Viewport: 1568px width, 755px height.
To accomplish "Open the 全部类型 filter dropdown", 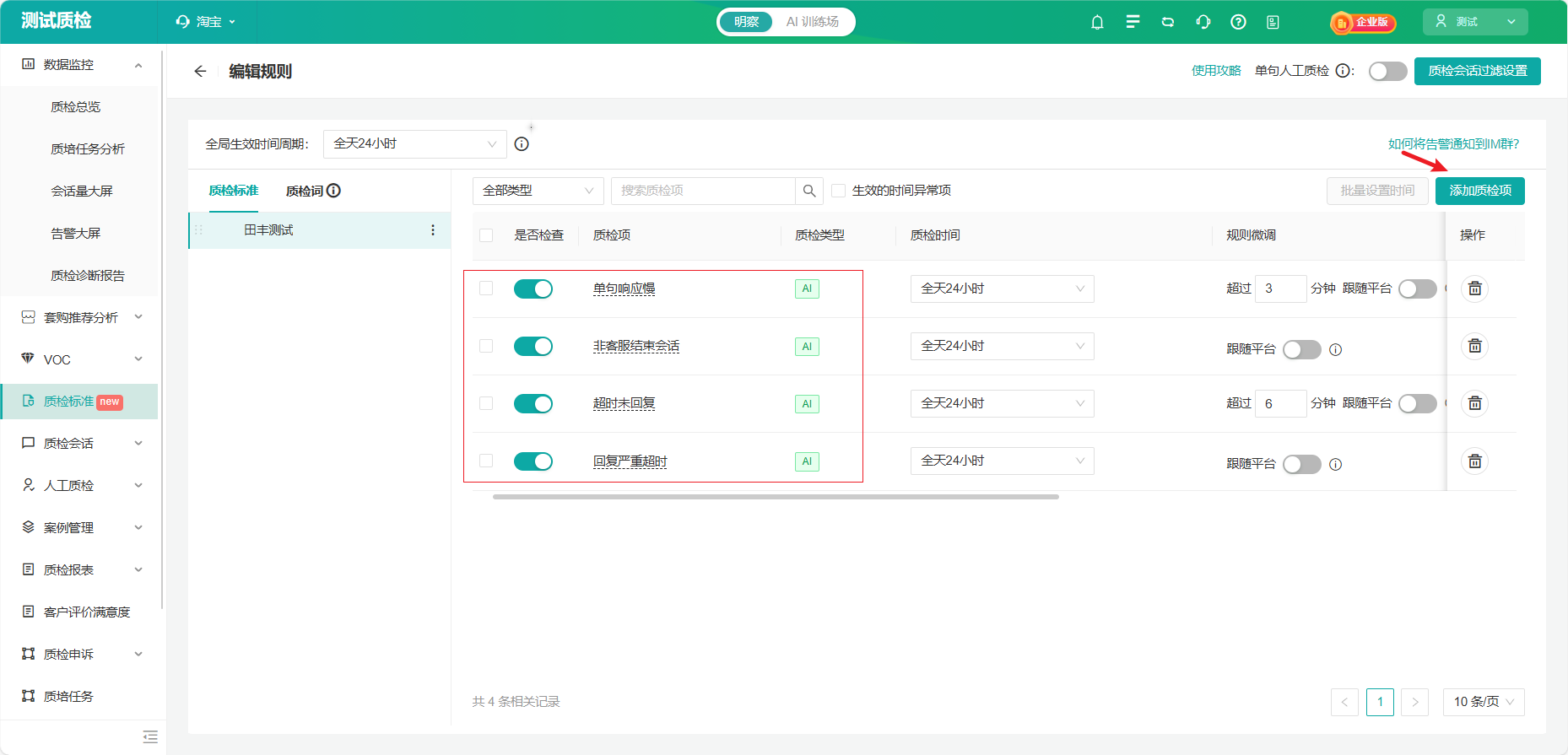I will tap(538, 191).
